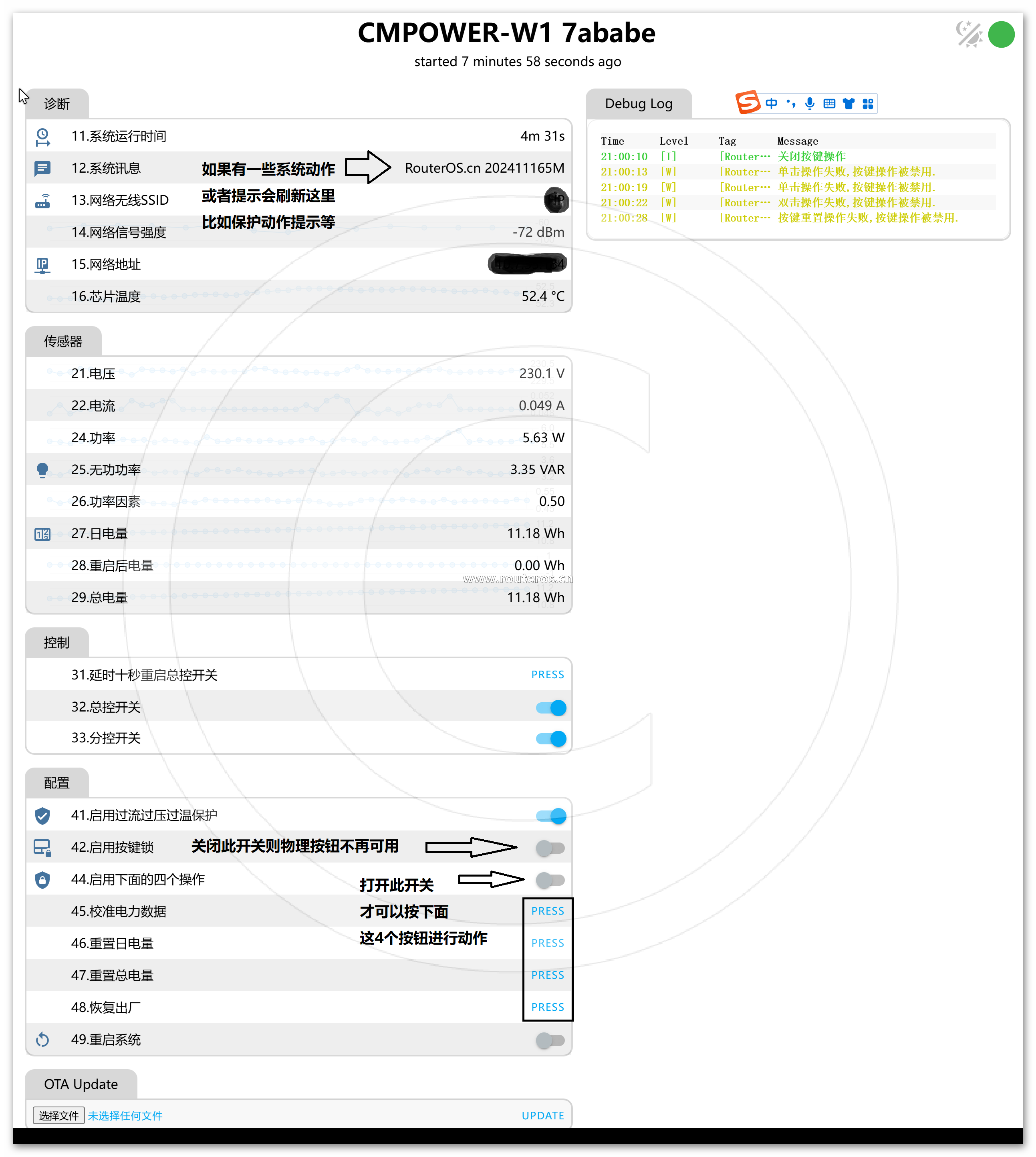Click the OTA UPDATE link
This screenshot has width=1036, height=1157.
[x=542, y=1115]
